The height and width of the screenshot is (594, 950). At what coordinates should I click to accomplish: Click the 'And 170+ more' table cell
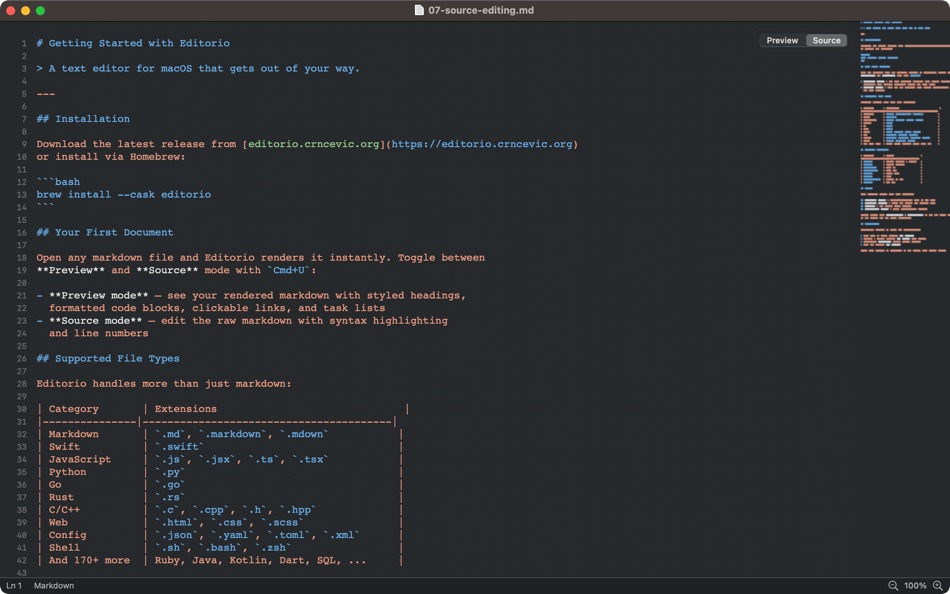[89, 560]
